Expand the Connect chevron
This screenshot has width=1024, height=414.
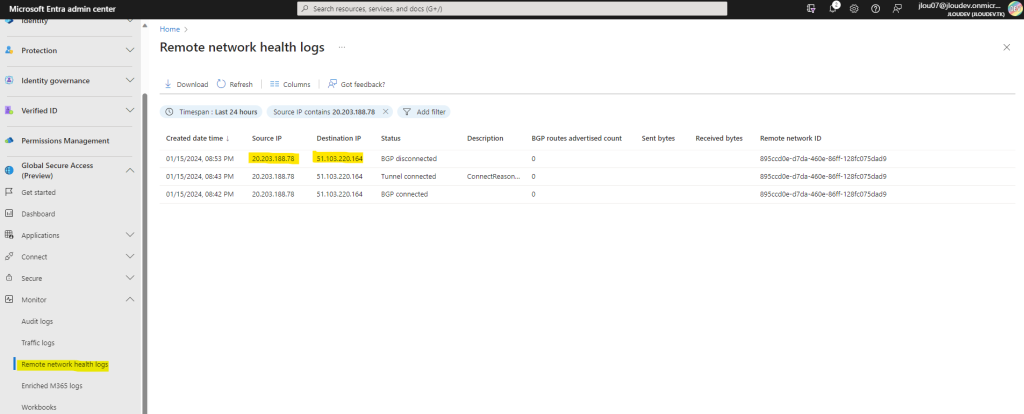coord(130,257)
